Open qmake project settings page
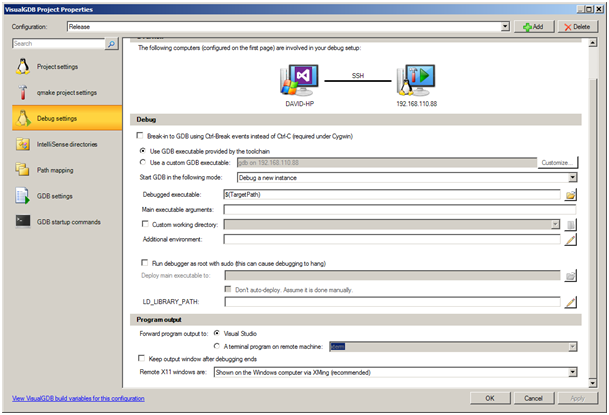609x415 pixels. tap(67, 92)
